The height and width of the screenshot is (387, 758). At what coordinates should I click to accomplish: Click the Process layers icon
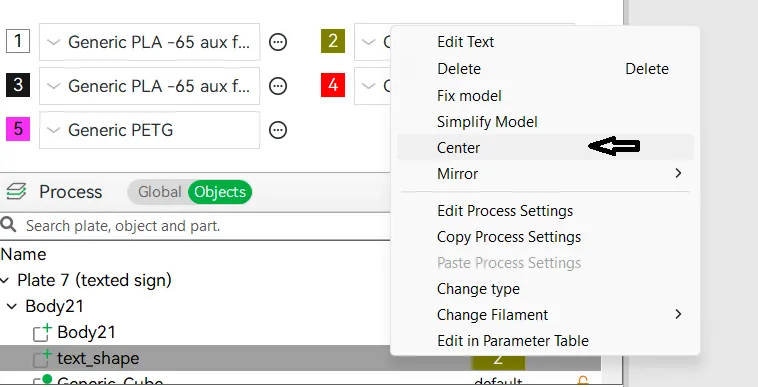click(x=16, y=191)
